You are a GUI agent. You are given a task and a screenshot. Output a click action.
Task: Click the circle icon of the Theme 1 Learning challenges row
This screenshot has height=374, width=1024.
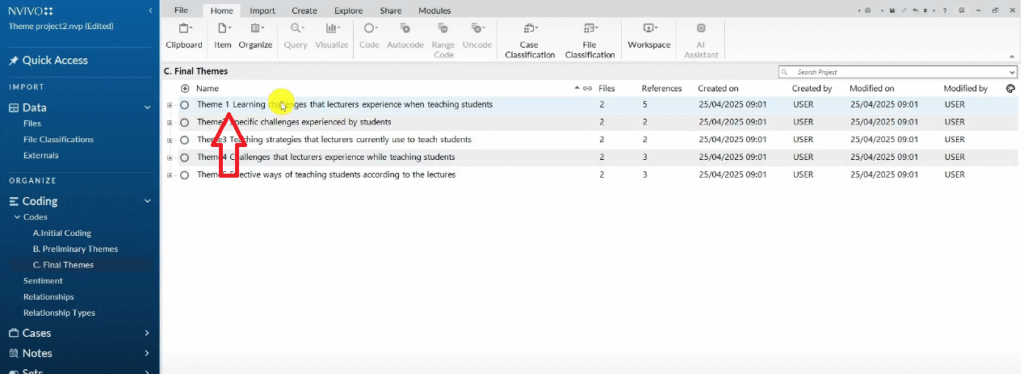[185, 104]
